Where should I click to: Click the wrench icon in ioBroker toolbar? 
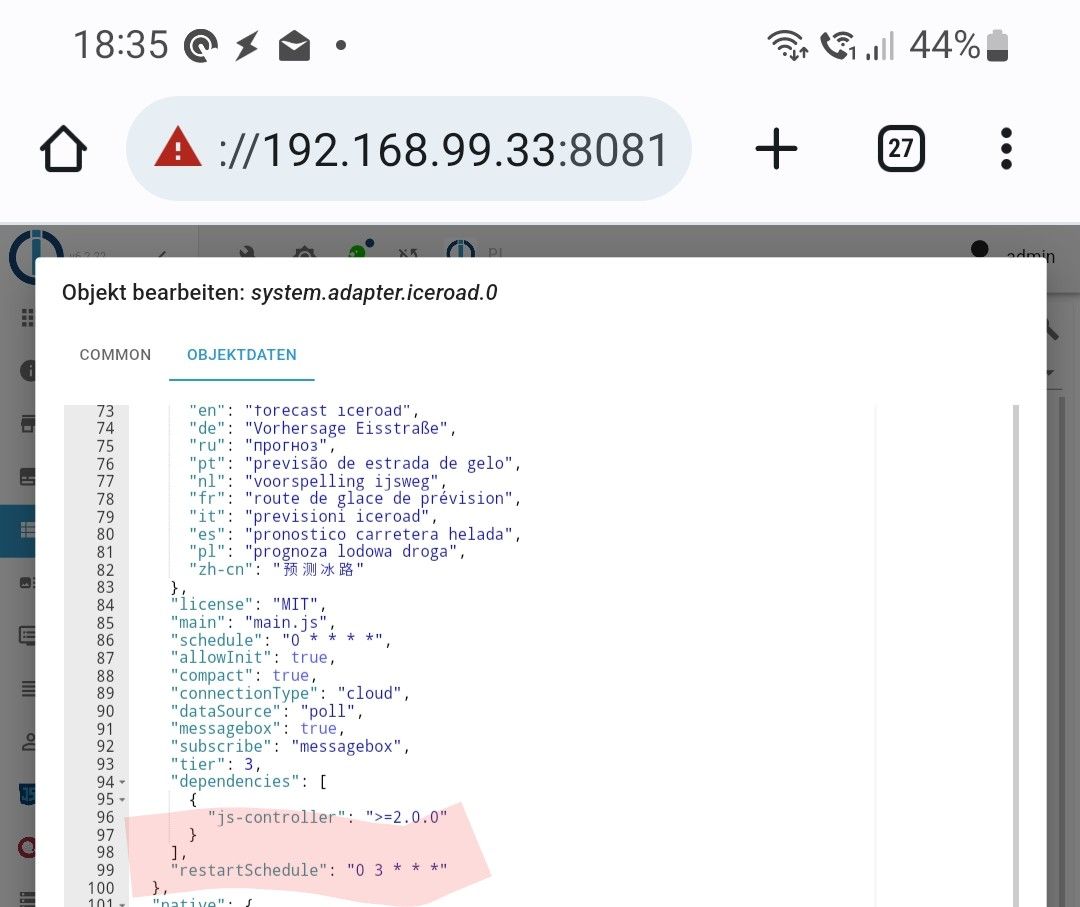pyautogui.click(x=248, y=253)
